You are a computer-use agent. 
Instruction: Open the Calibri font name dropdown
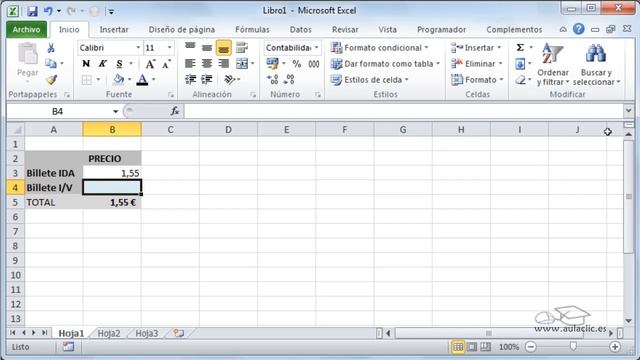(x=138, y=48)
